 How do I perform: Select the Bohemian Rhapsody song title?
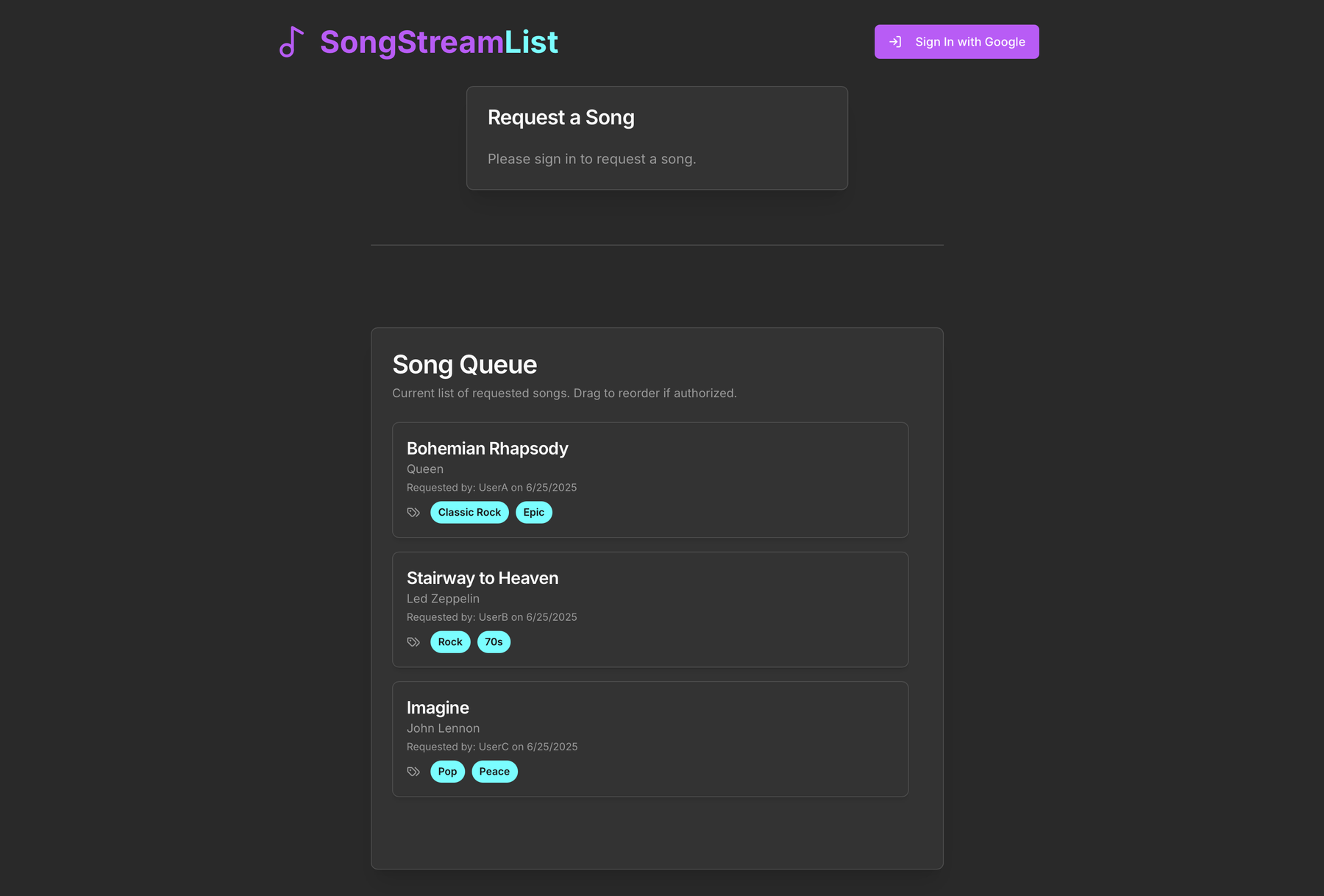coord(487,449)
